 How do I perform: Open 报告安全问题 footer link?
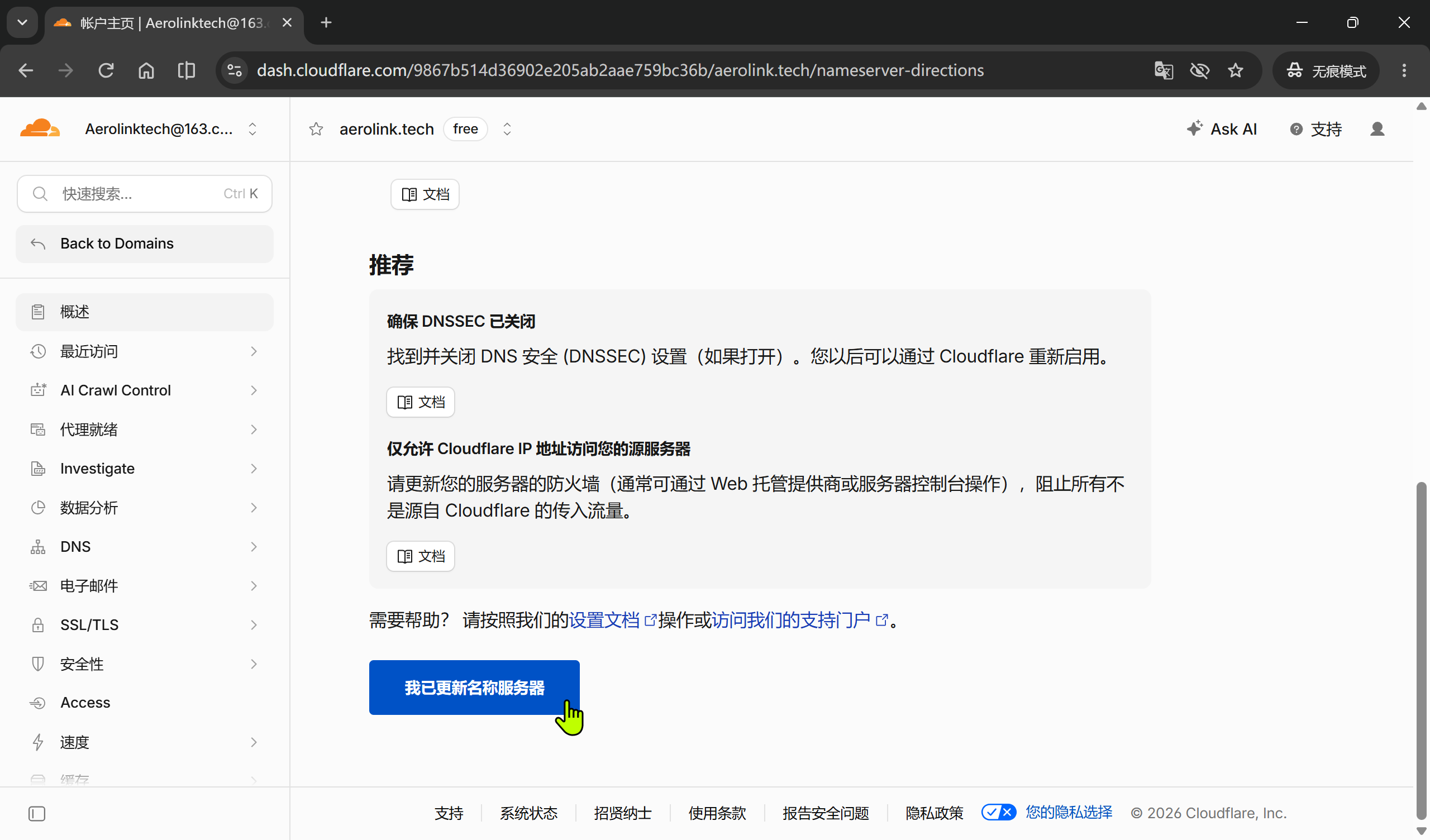pyautogui.click(x=826, y=813)
